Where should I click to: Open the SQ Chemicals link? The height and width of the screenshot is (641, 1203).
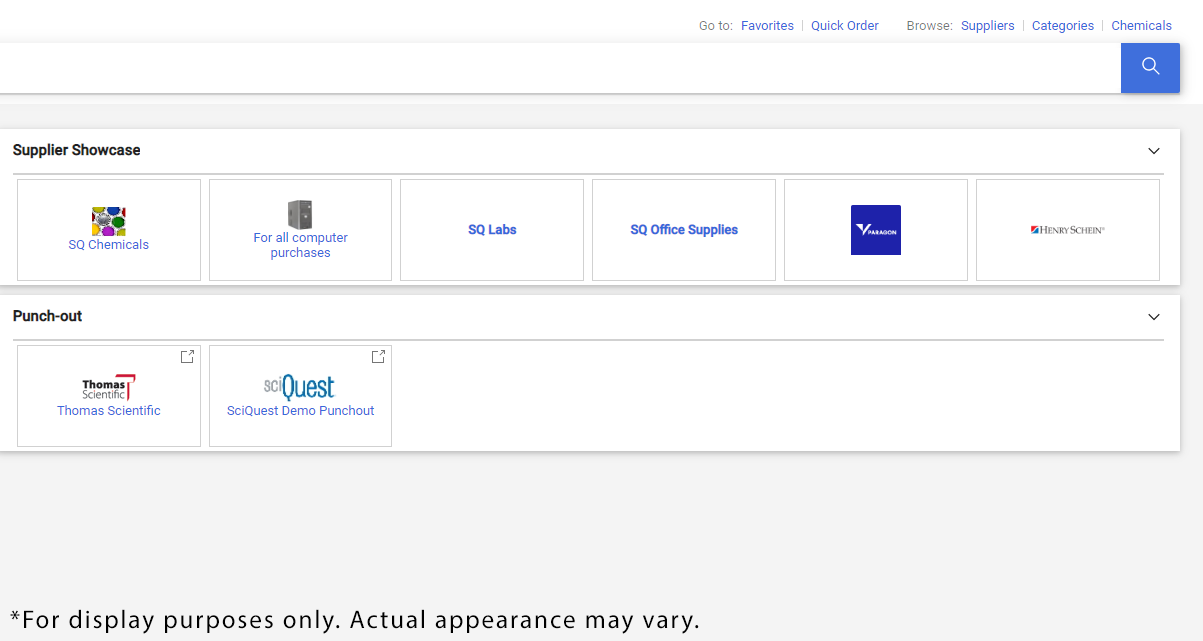point(109,245)
